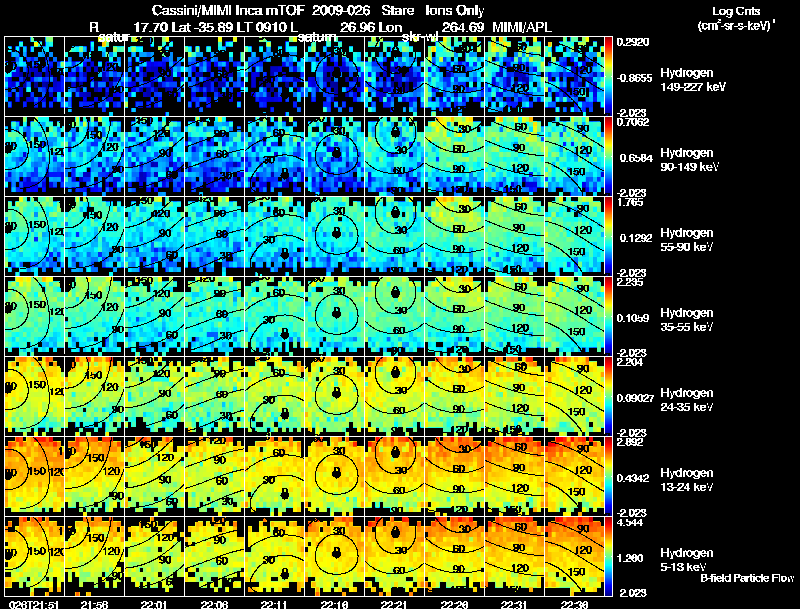Select the 22:36 panel in 13-24 keV row
The image size is (800, 609).
pyautogui.click(x=574, y=476)
